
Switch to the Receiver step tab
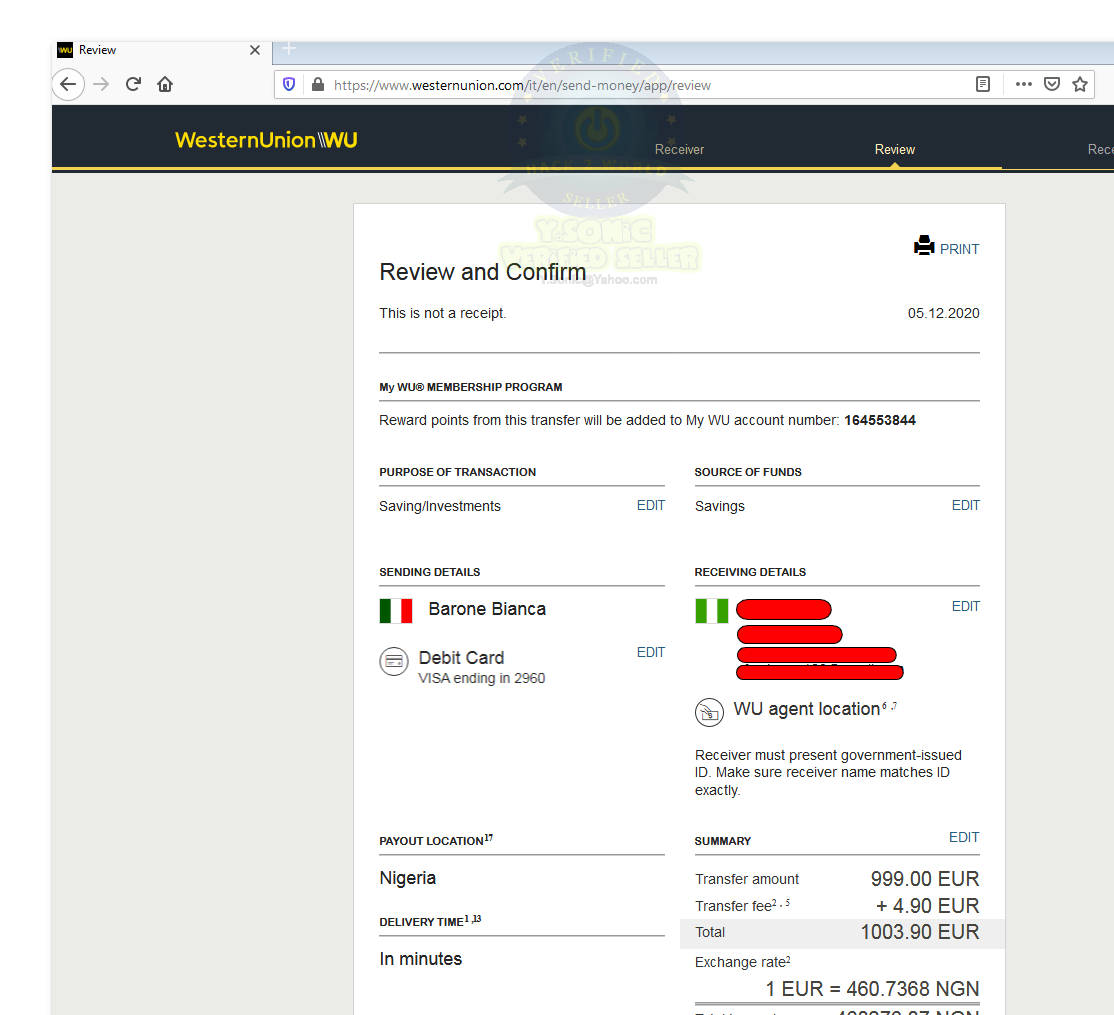(679, 149)
